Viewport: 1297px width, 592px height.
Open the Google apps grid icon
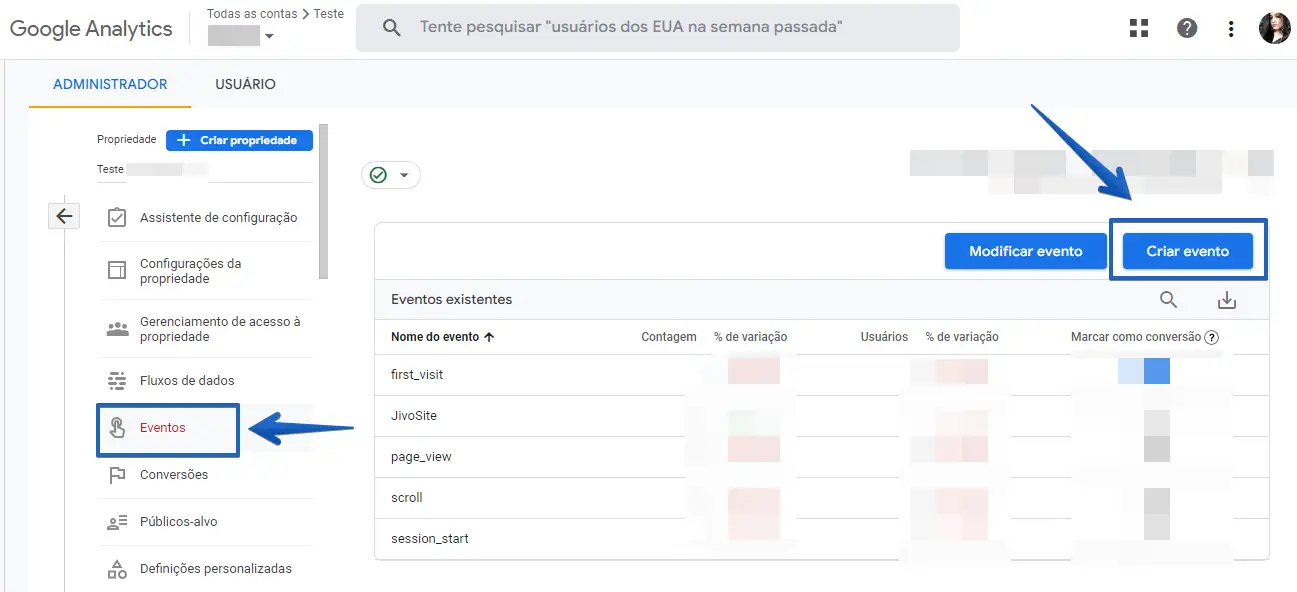(x=1138, y=28)
